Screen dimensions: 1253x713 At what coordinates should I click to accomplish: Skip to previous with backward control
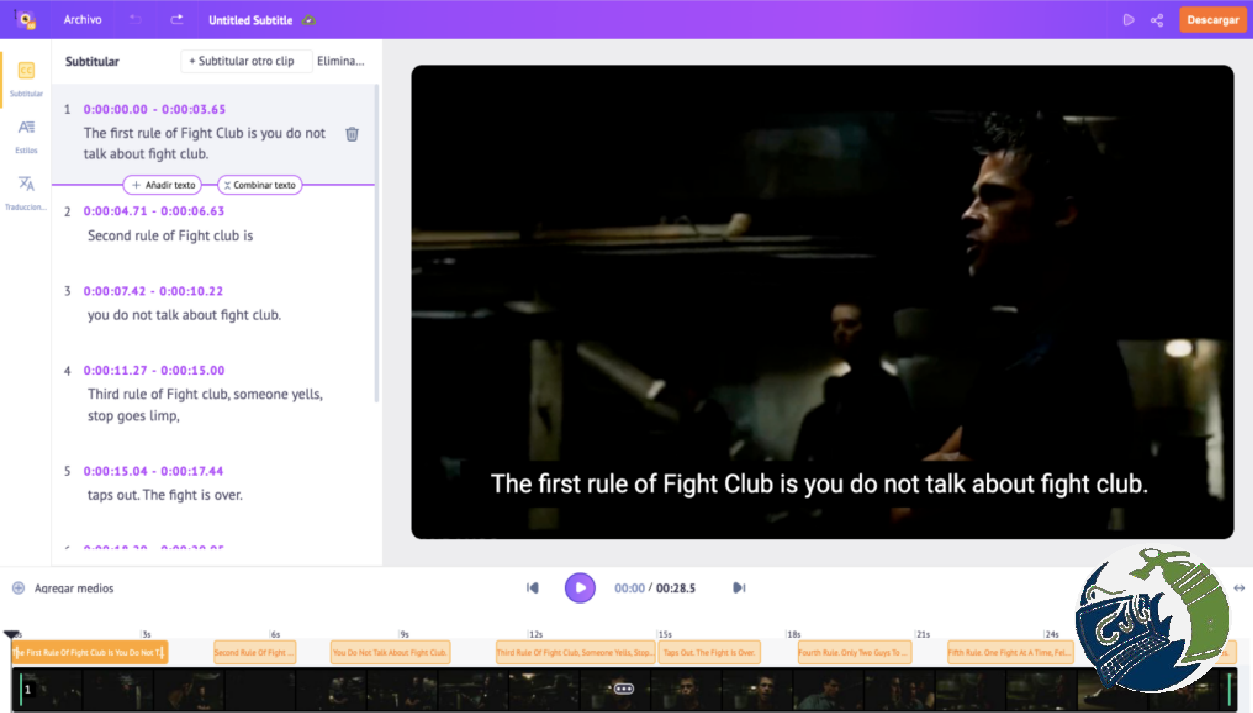click(x=533, y=588)
